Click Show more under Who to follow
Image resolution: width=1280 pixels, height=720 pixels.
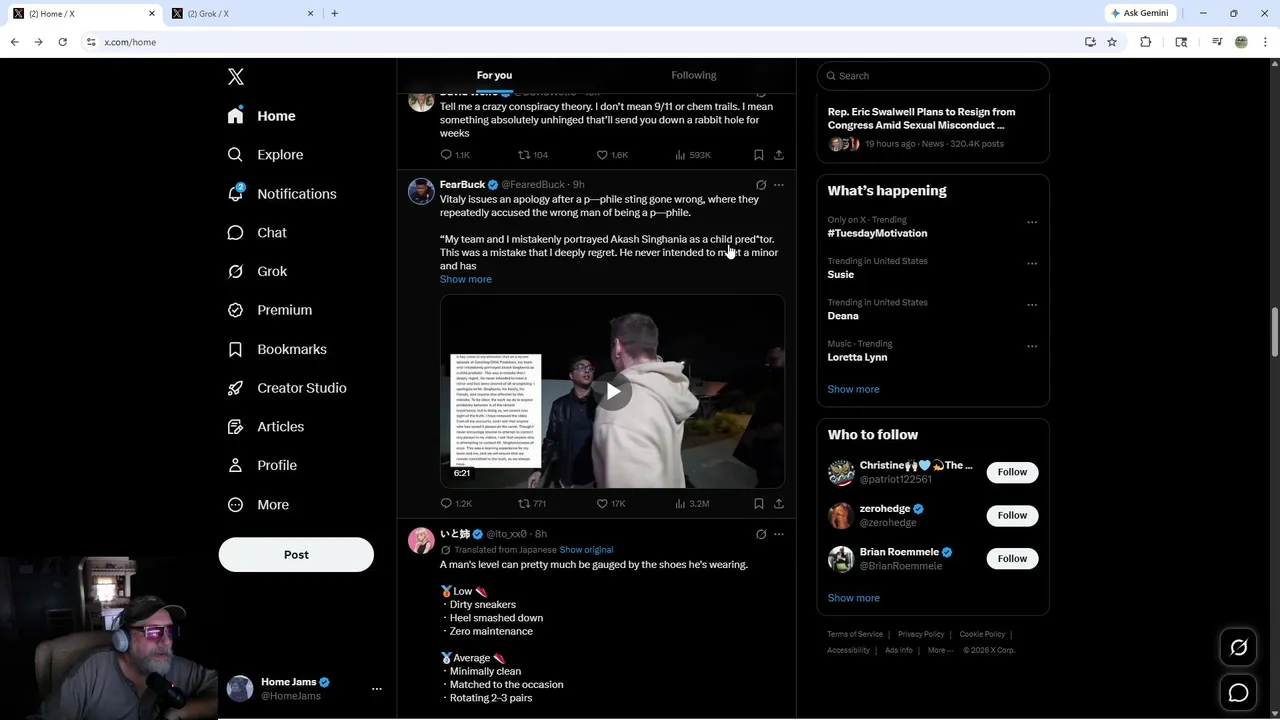click(853, 598)
